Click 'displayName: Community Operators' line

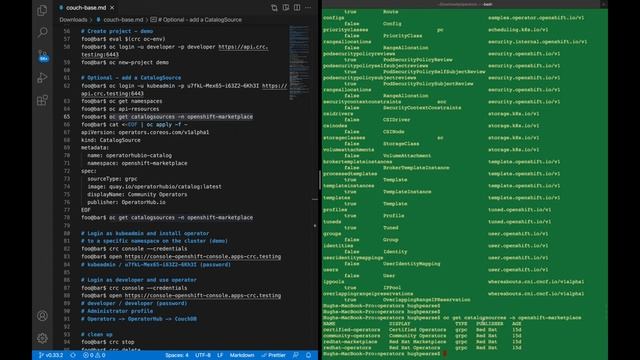click(137, 194)
